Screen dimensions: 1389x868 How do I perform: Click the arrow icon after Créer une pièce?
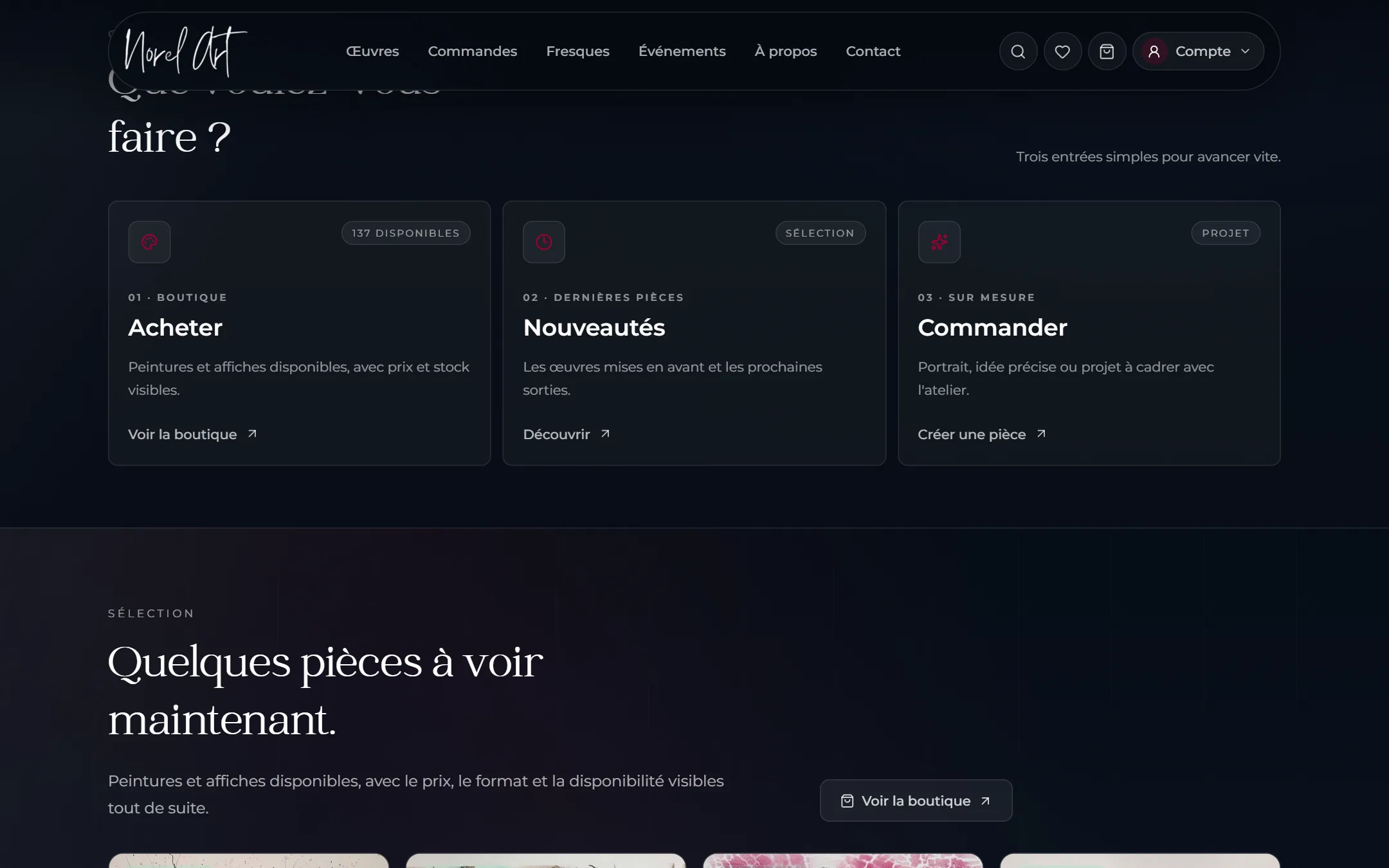click(x=1041, y=434)
